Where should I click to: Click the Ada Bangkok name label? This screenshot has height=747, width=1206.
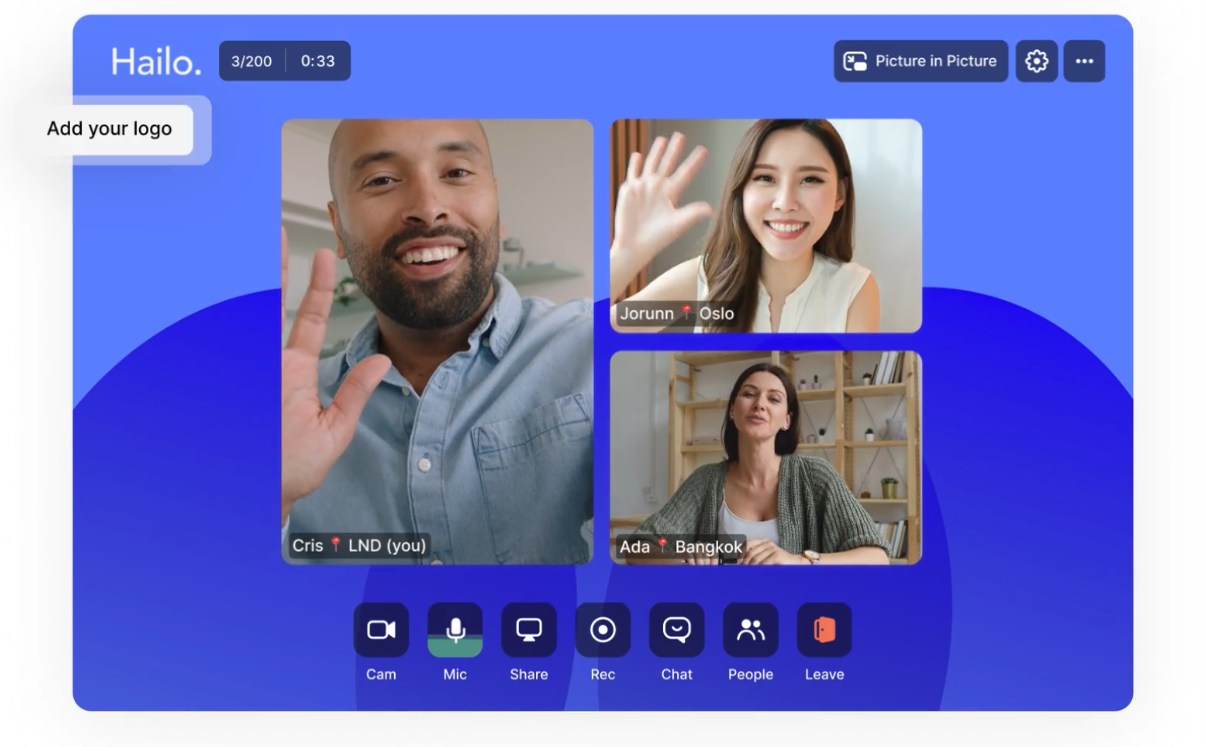pyautogui.click(x=681, y=547)
